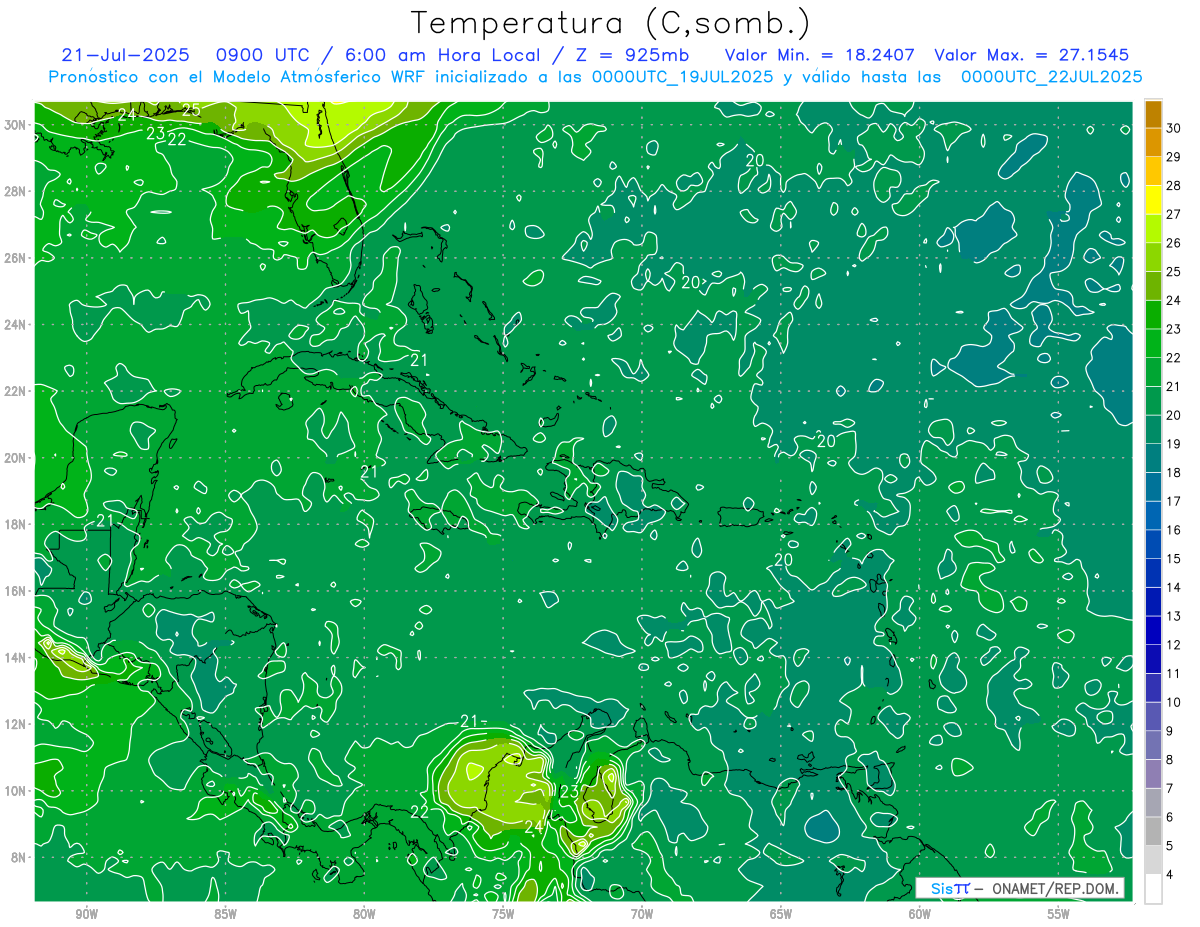Pick the dark blue swatch between 12 and 13
Image resolution: width=1200 pixels, height=927 pixels.
(x=1153, y=631)
